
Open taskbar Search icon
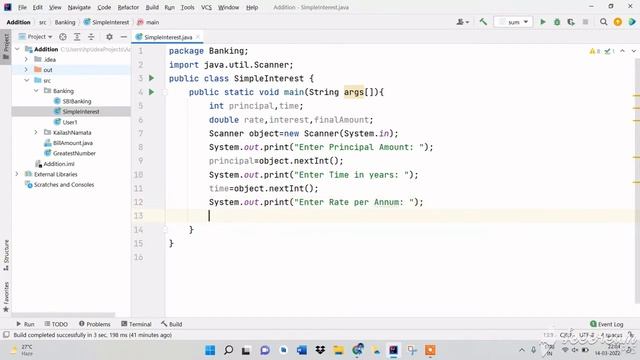(229, 350)
